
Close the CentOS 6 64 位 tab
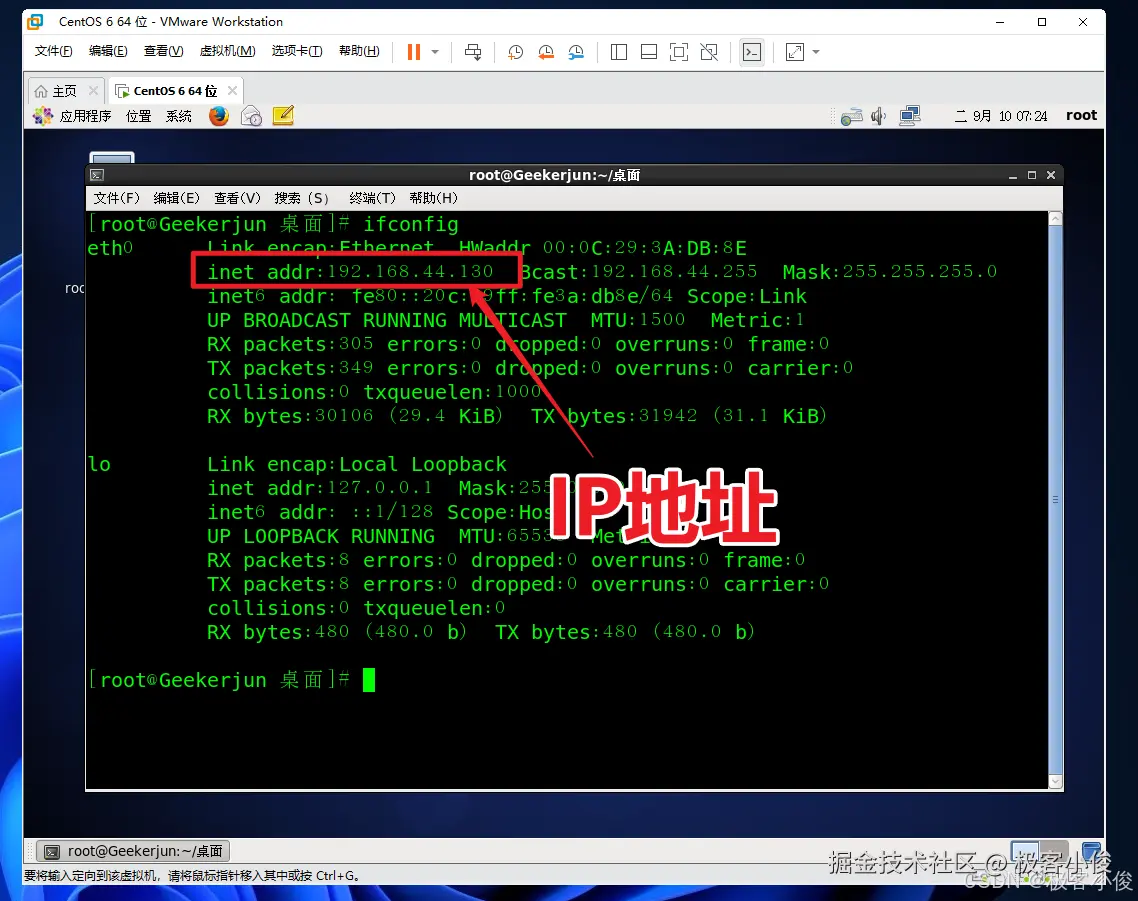tap(232, 90)
